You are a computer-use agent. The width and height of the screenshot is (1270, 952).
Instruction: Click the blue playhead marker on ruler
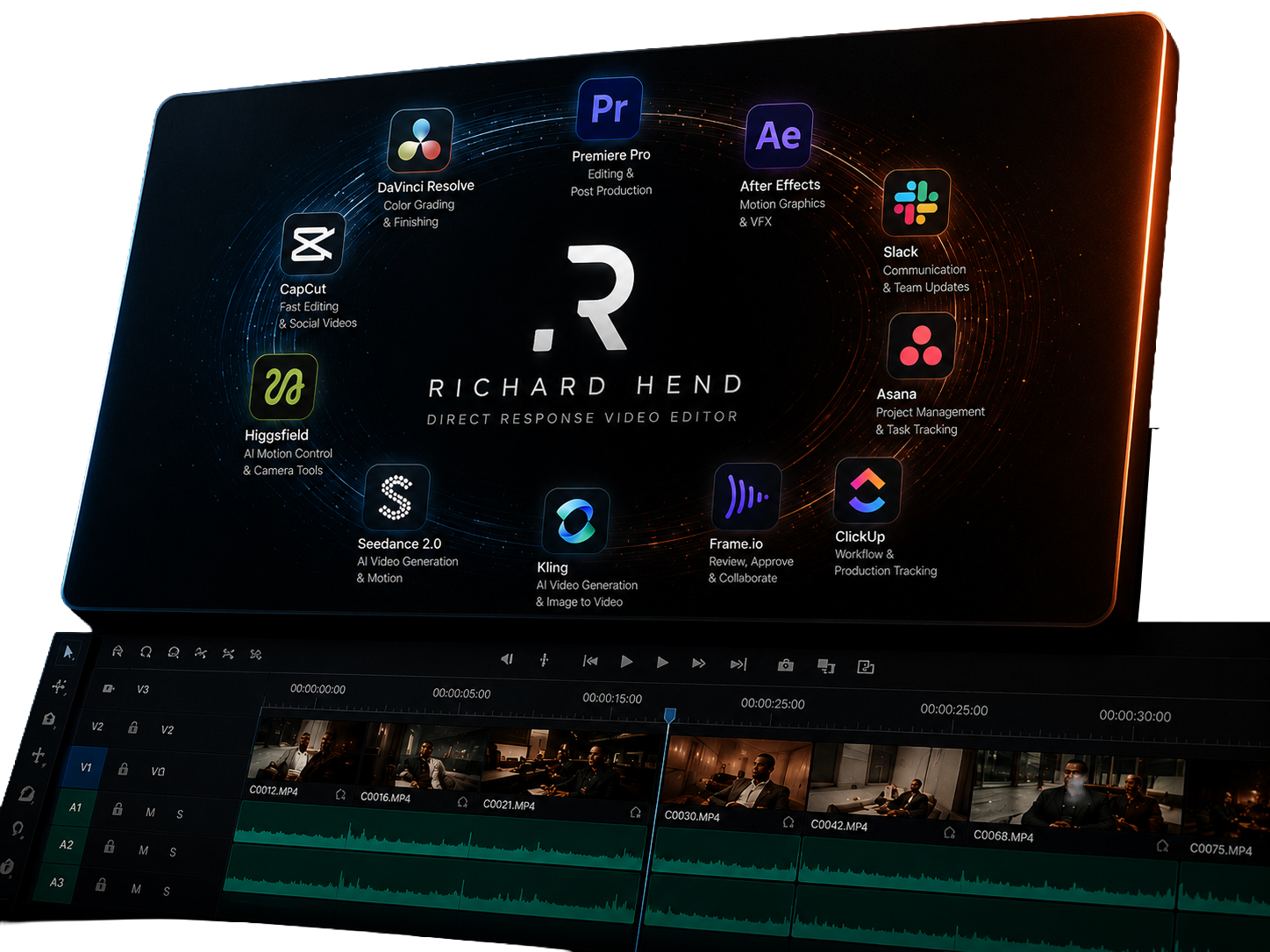tap(670, 715)
